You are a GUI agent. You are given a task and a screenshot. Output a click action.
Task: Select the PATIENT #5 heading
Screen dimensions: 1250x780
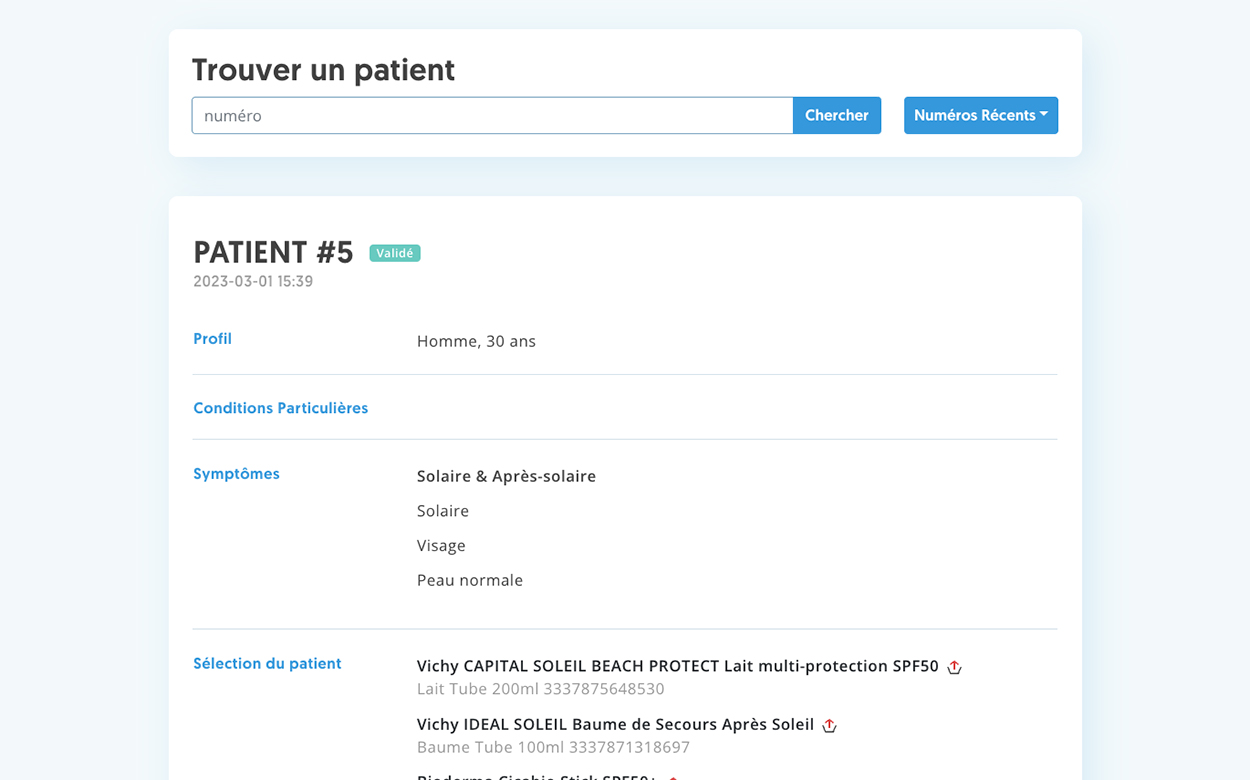click(x=273, y=252)
